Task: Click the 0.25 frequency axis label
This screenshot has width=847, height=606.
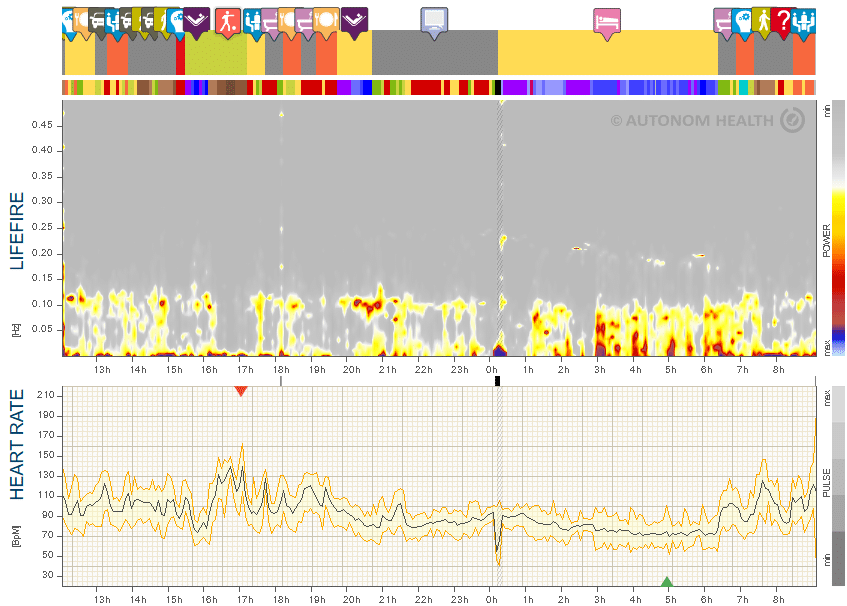Action: 42,227
